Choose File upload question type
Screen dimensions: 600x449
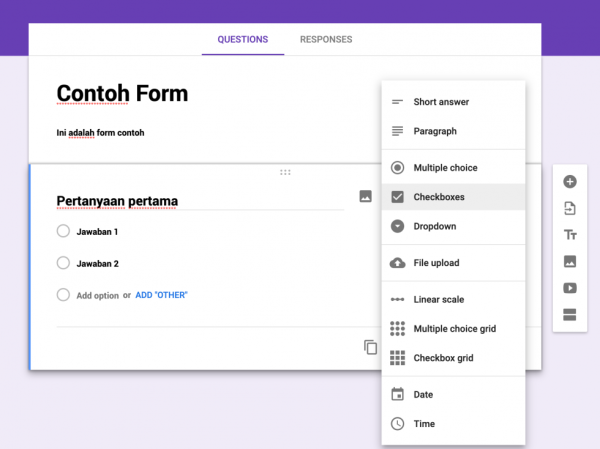pyautogui.click(x=453, y=263)
